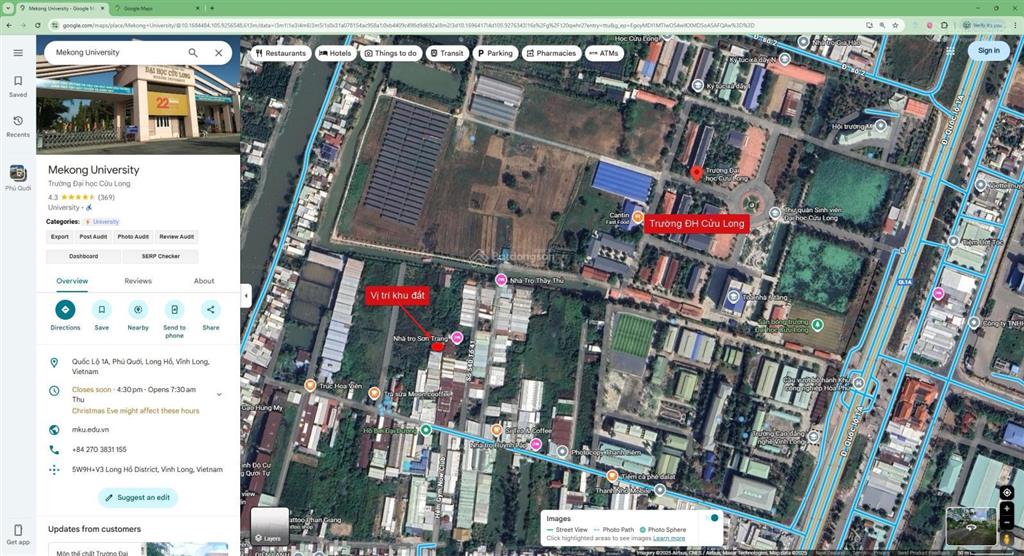Open the Street View thumbnail
This screenshot has width=1024, height=556.
pos(970,526)
